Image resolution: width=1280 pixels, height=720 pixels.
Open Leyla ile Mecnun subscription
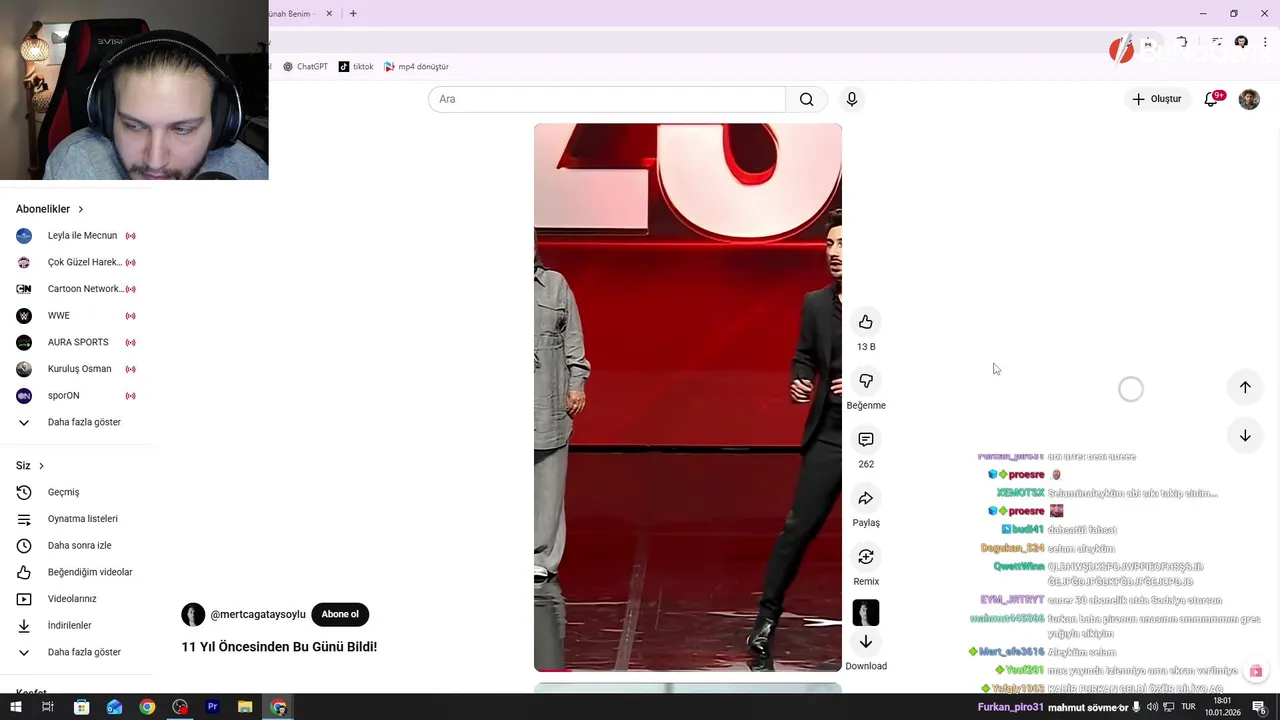point(76,236)
